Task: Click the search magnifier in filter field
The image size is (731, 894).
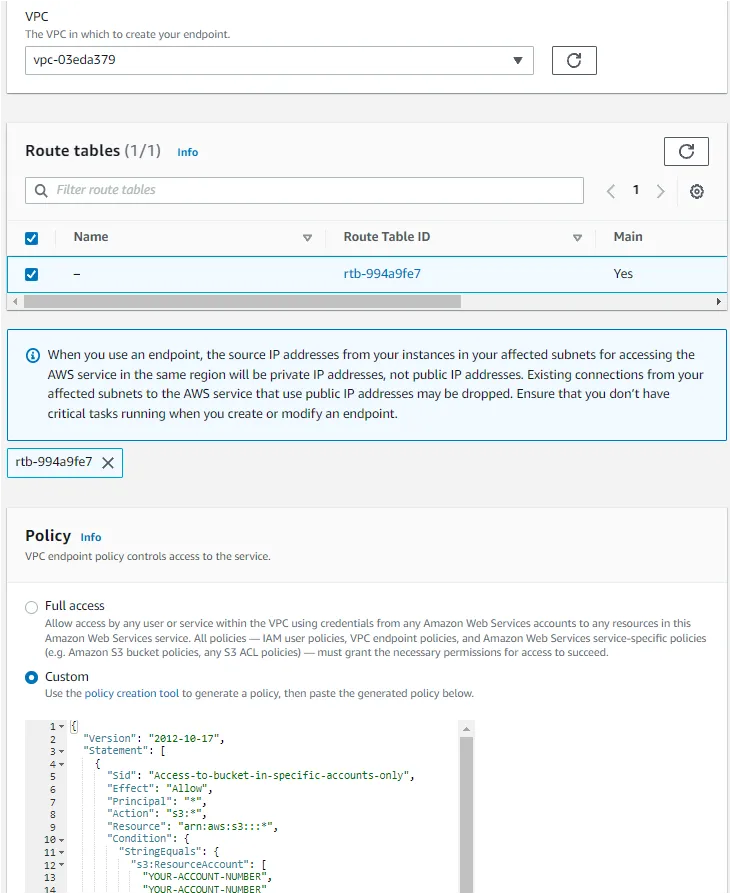Action: (x=40, y=190)
